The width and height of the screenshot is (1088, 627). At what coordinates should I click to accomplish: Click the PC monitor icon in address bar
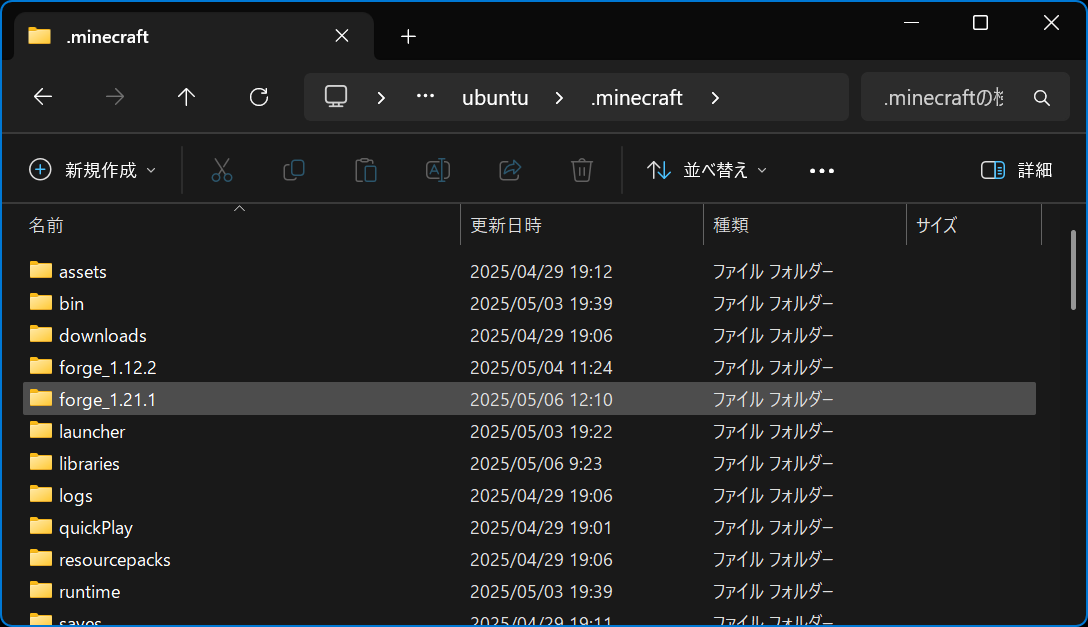pyautogui.click(x=336, y=96)
